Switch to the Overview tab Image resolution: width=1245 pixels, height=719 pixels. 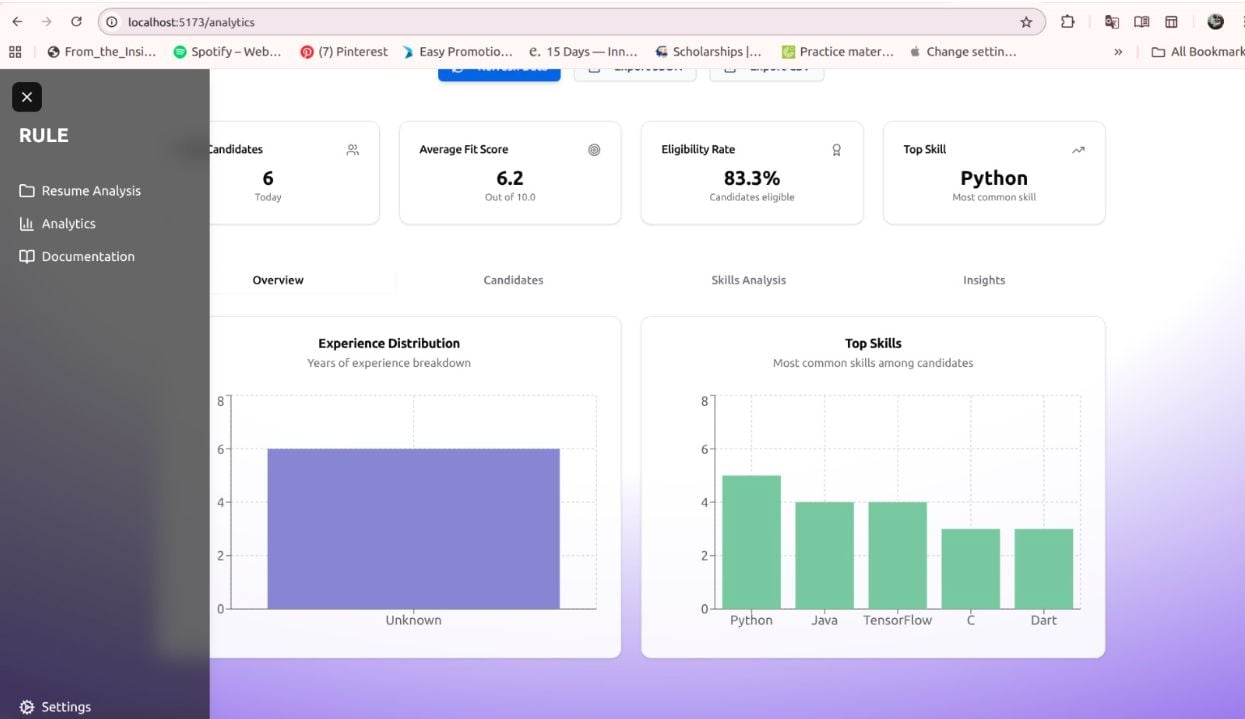coord(278,280)
